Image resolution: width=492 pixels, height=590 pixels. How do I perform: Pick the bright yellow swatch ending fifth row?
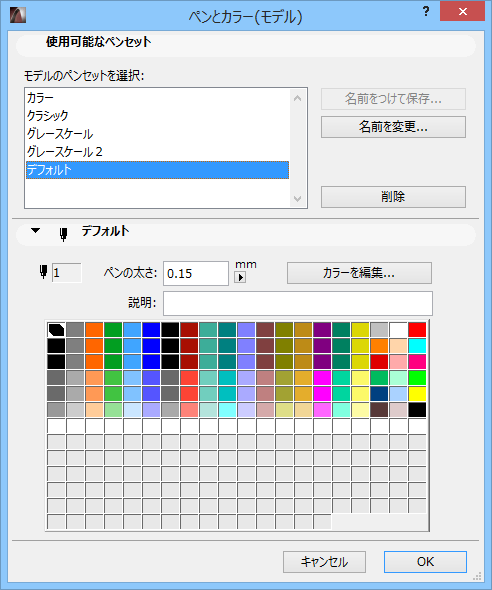(x=417, y=394)
